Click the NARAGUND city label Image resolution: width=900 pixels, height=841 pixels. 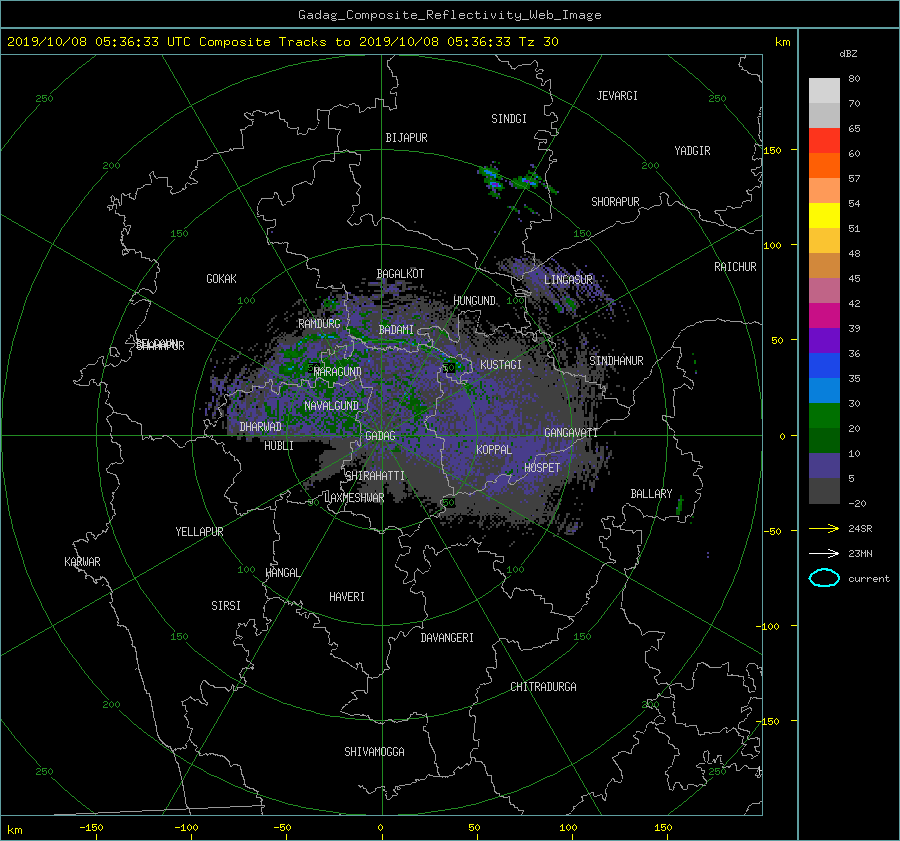click(338, 372)
